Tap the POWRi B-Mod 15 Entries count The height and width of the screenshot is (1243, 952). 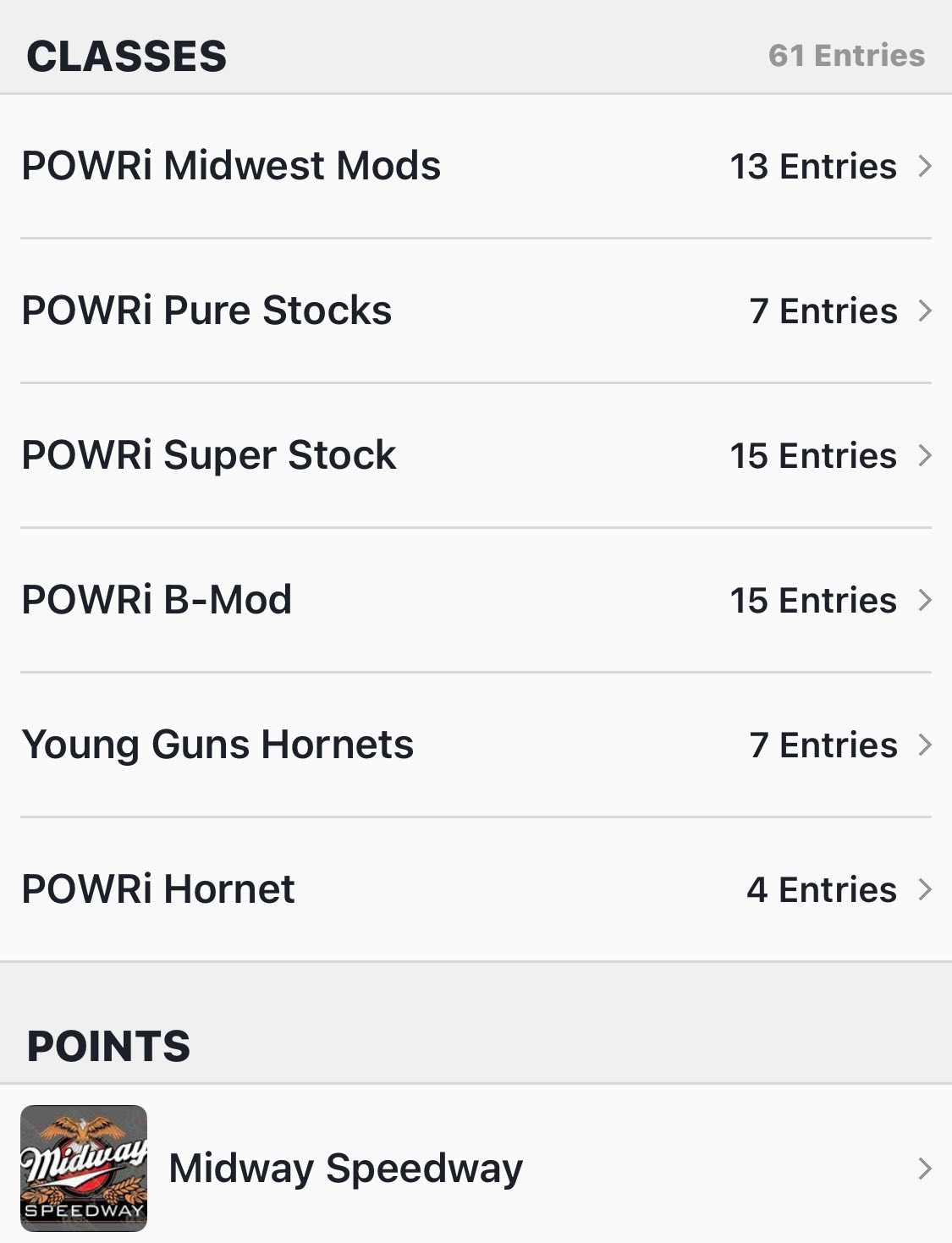(x=812, y=600)
